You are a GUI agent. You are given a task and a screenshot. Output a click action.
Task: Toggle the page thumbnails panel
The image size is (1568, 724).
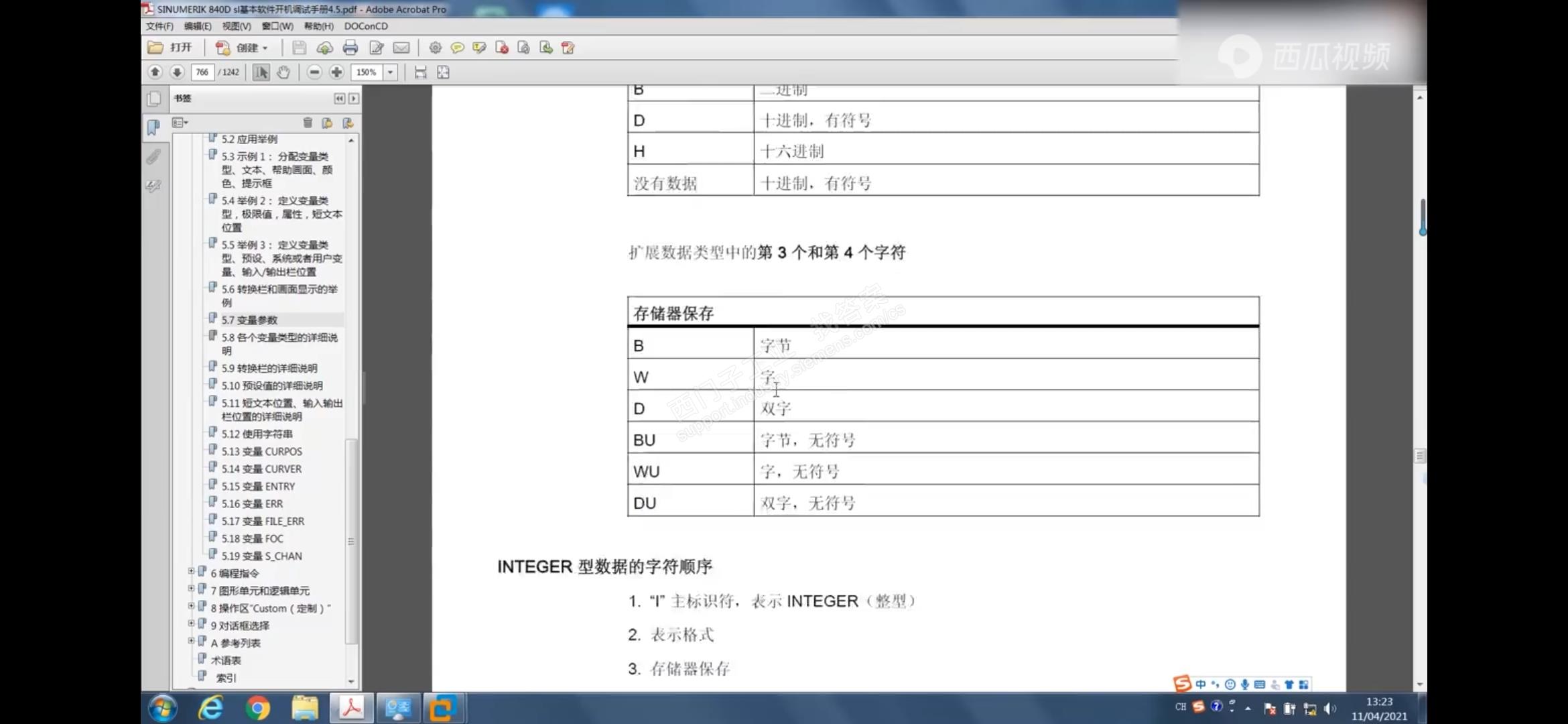click(153, 99)
